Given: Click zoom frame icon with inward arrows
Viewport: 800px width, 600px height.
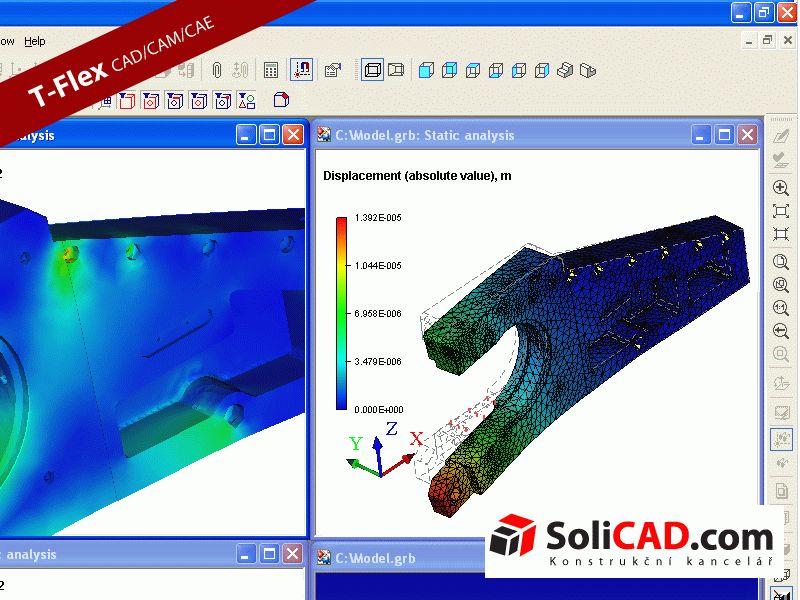Looking at the screenshot, I should (x=781, y=234).
